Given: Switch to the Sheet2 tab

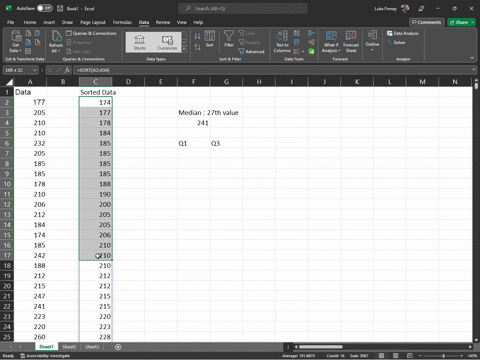Looking at the screenshot, I should pos(69,347).
